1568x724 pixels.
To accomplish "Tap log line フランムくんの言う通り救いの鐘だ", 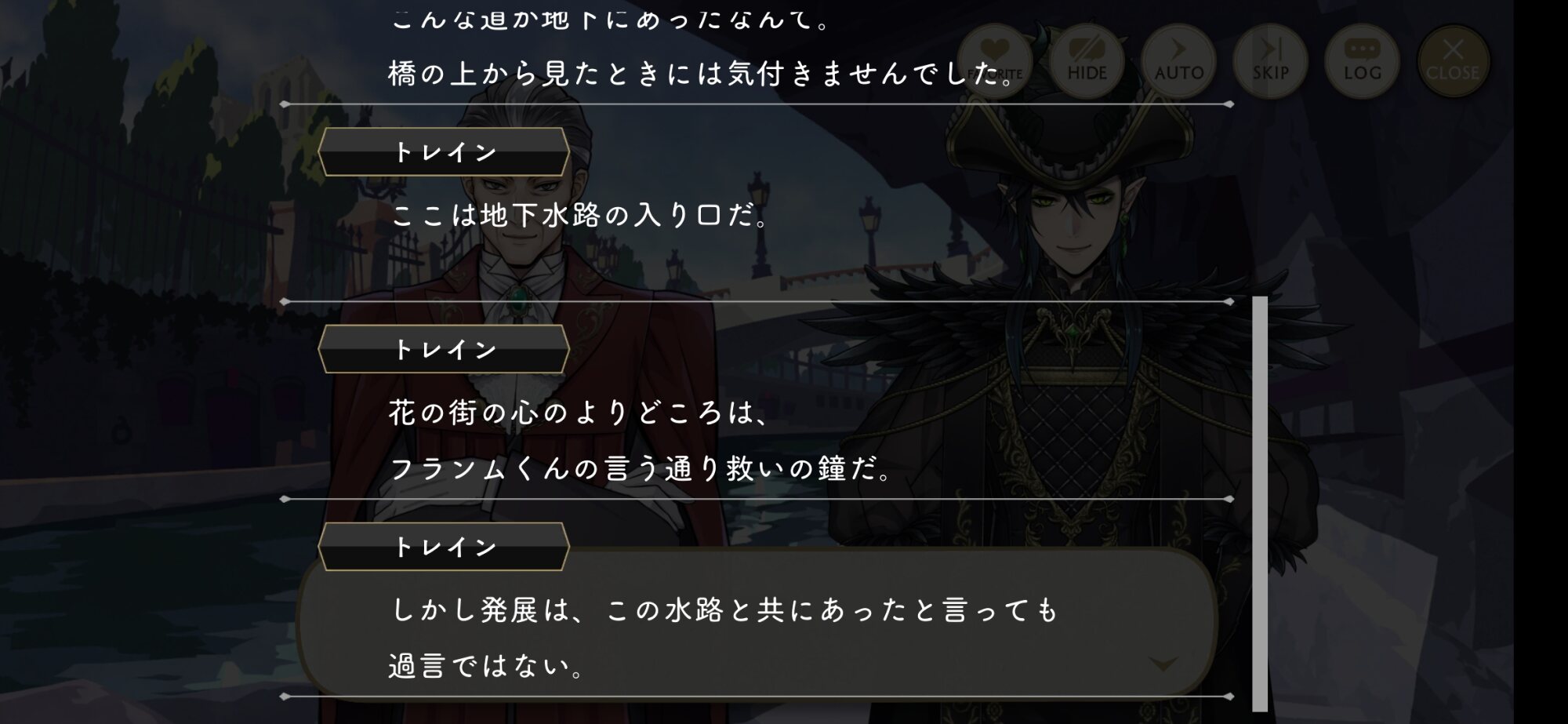I will coord(641,469).
